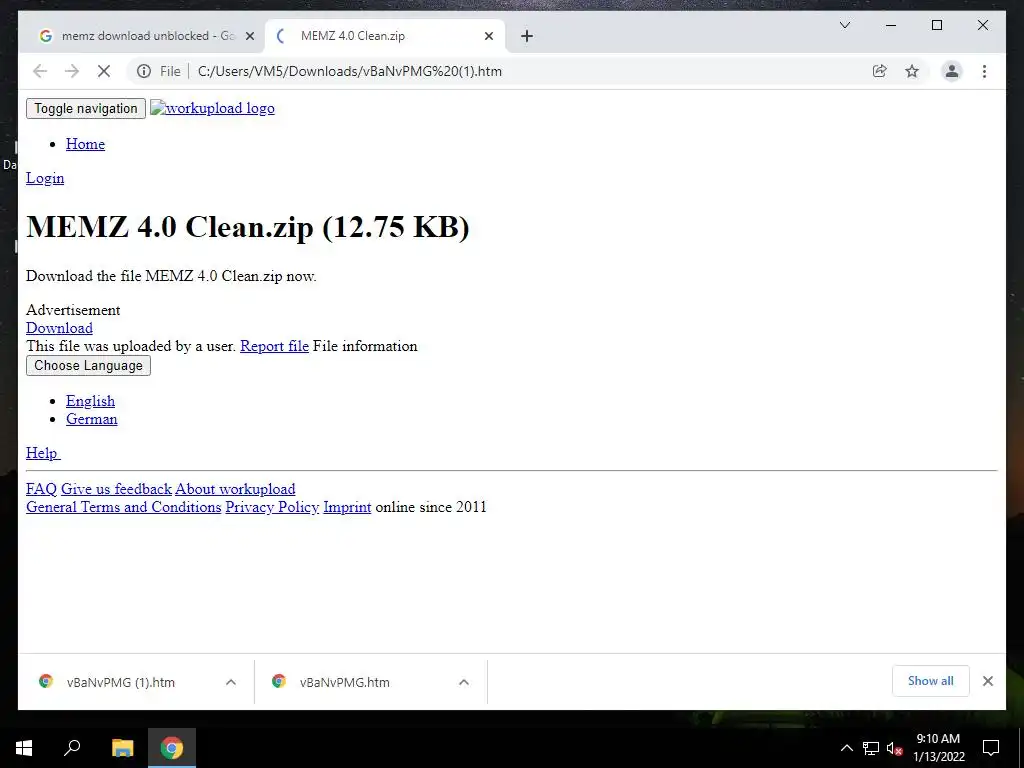Click the Choose Language button

[88, 366]
